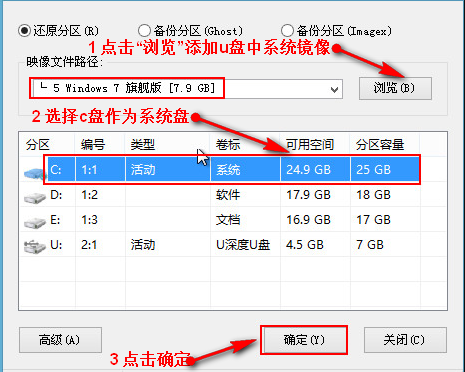465x372 pixels.
Task: Select partition number 1:2 cell
Action: [x=90, y=195]
